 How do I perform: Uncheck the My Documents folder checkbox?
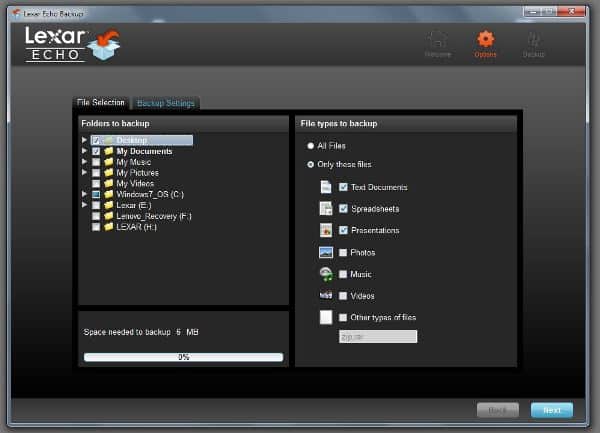coord(96,151)
